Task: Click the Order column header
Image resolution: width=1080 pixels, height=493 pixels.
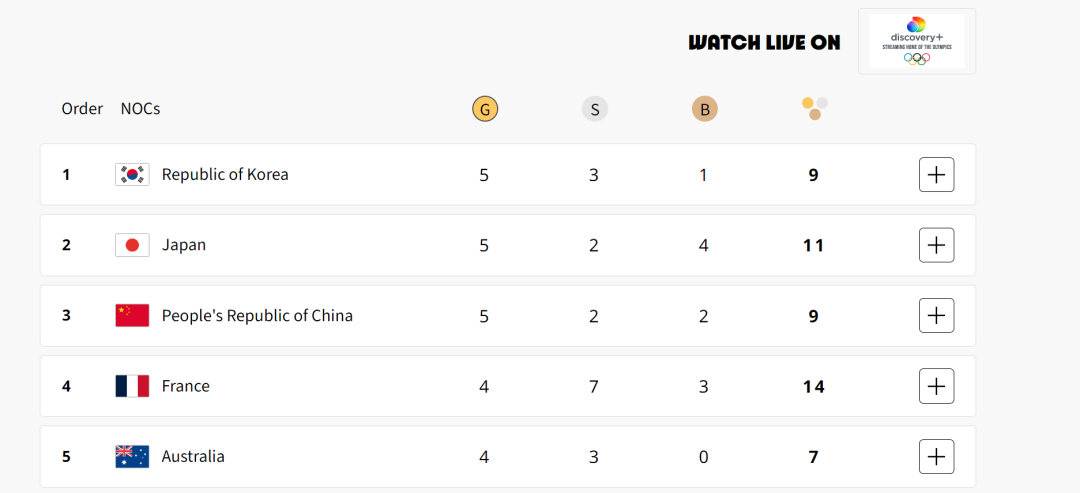Action: pyautogui.click(x=82, y=109)
